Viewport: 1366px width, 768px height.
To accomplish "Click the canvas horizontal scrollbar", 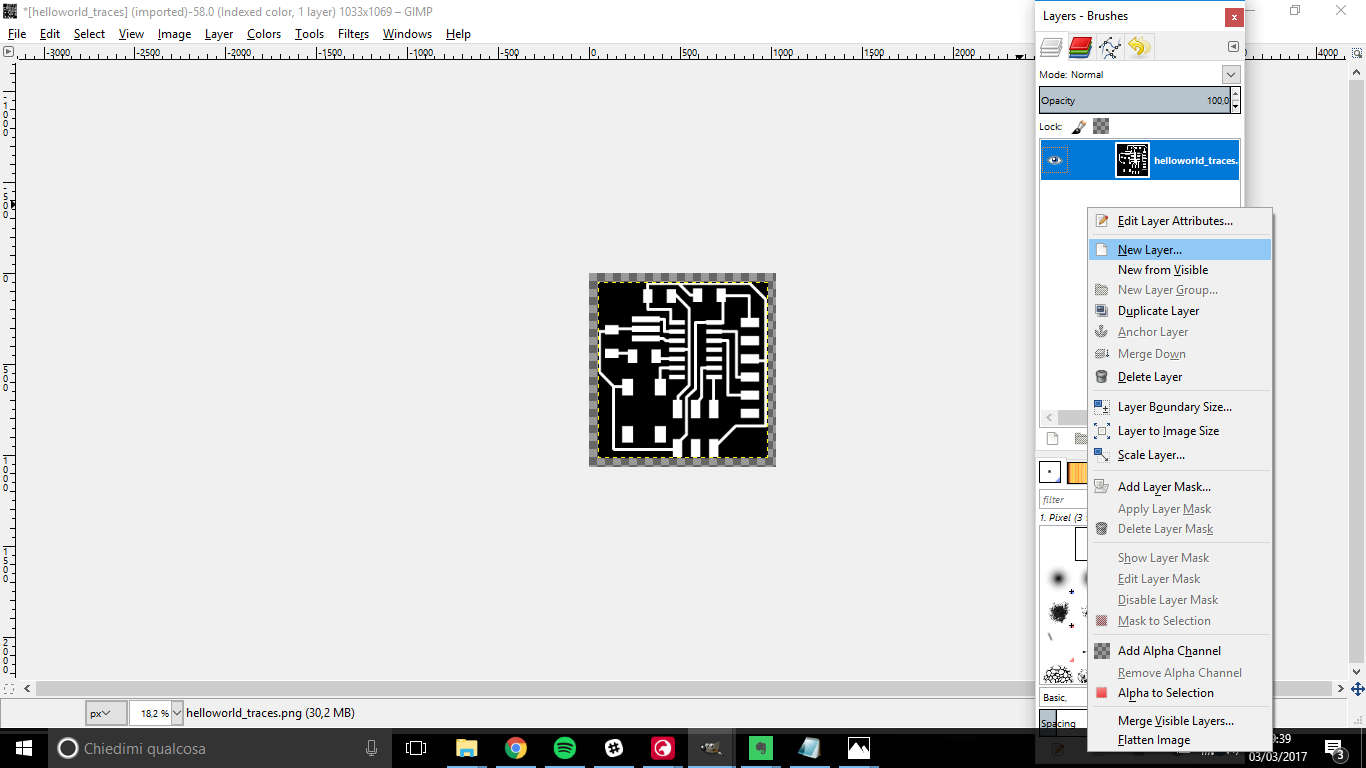I will click(686, 689).
